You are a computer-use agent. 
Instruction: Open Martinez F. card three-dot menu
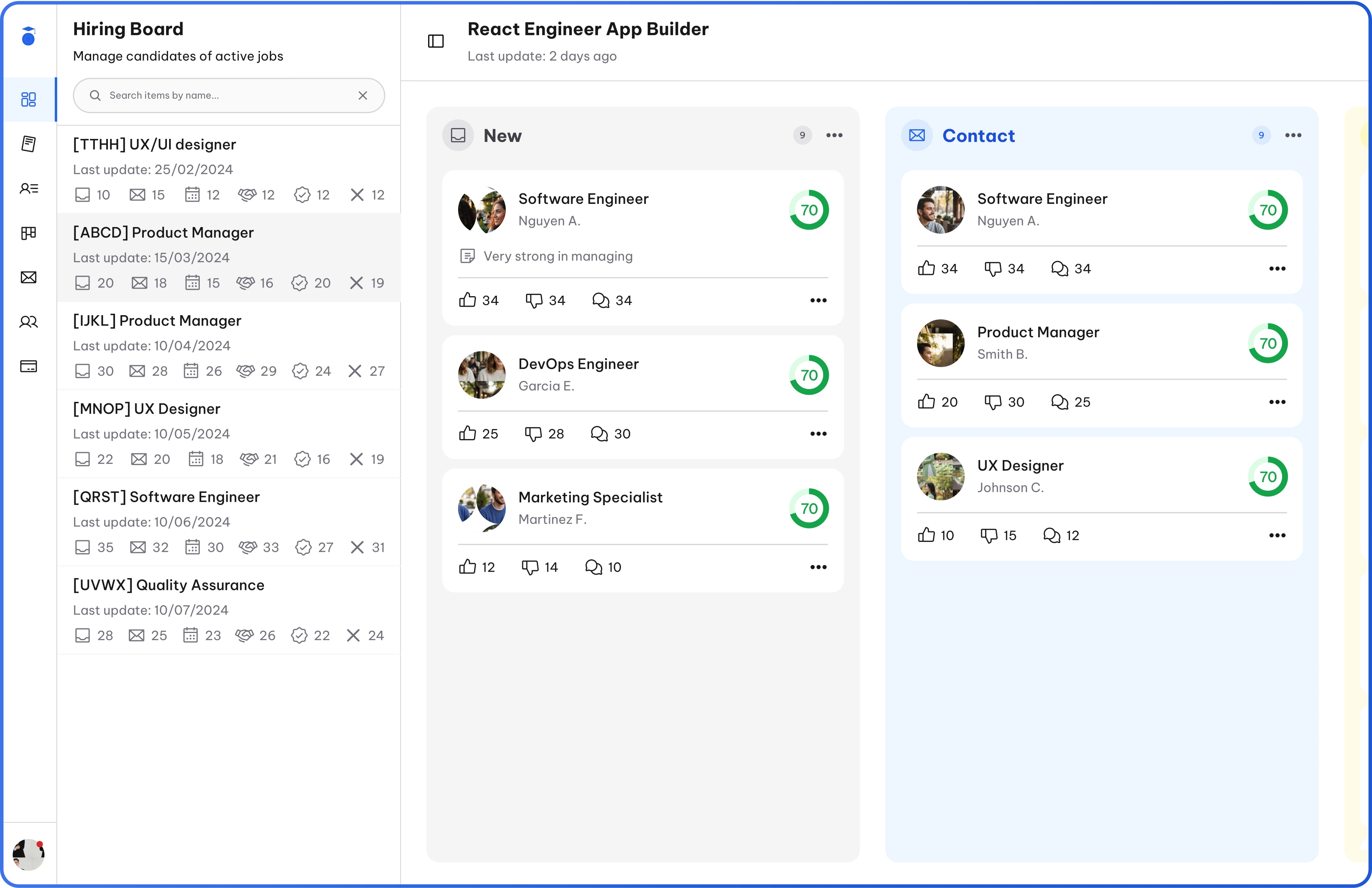(818, 567)
